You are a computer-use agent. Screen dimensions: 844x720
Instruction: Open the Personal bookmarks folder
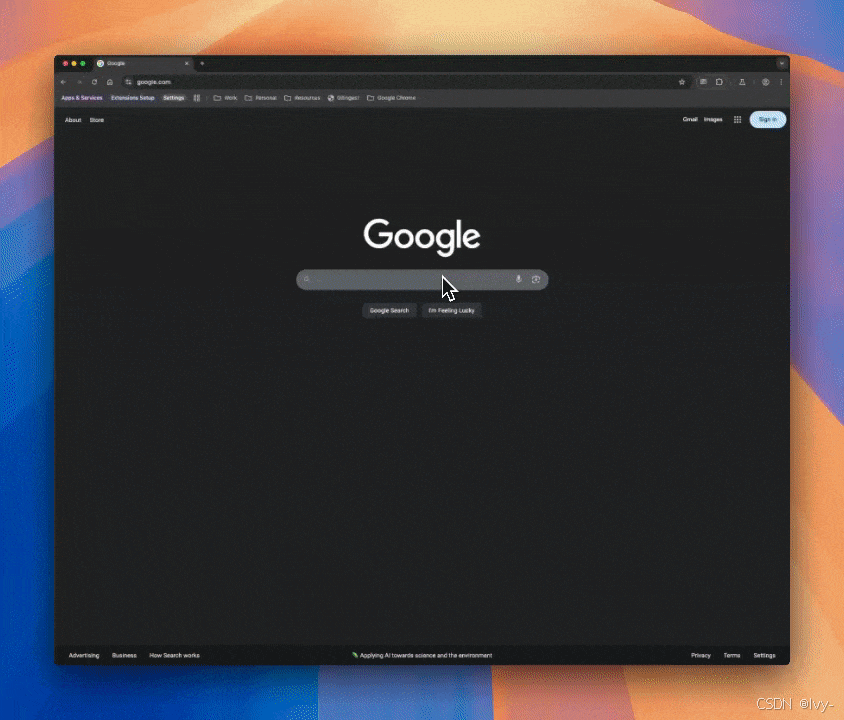click(261, 98)
